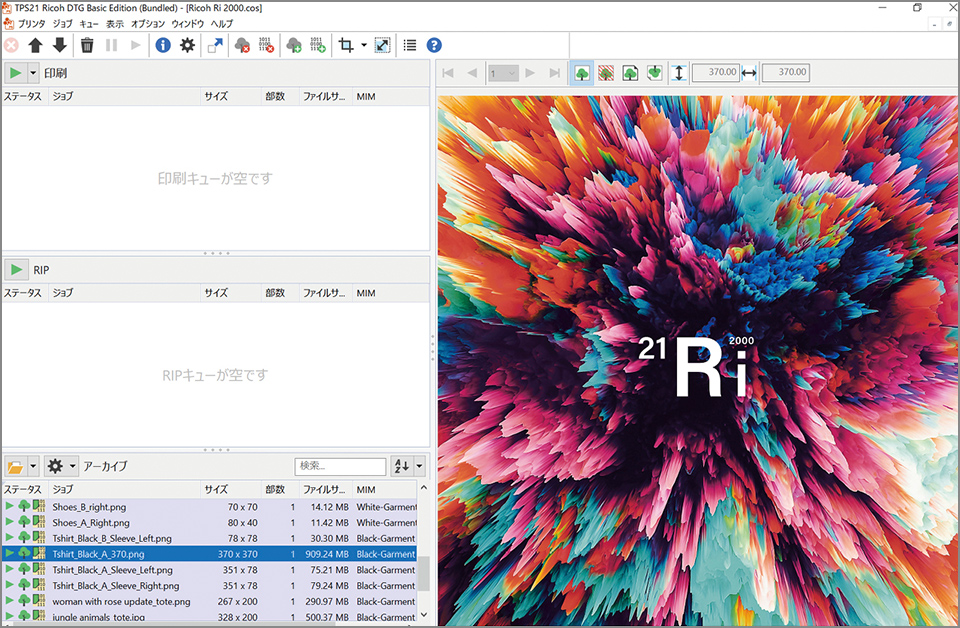
Task: Click the blue job information icon
Action: pos(163,45)
